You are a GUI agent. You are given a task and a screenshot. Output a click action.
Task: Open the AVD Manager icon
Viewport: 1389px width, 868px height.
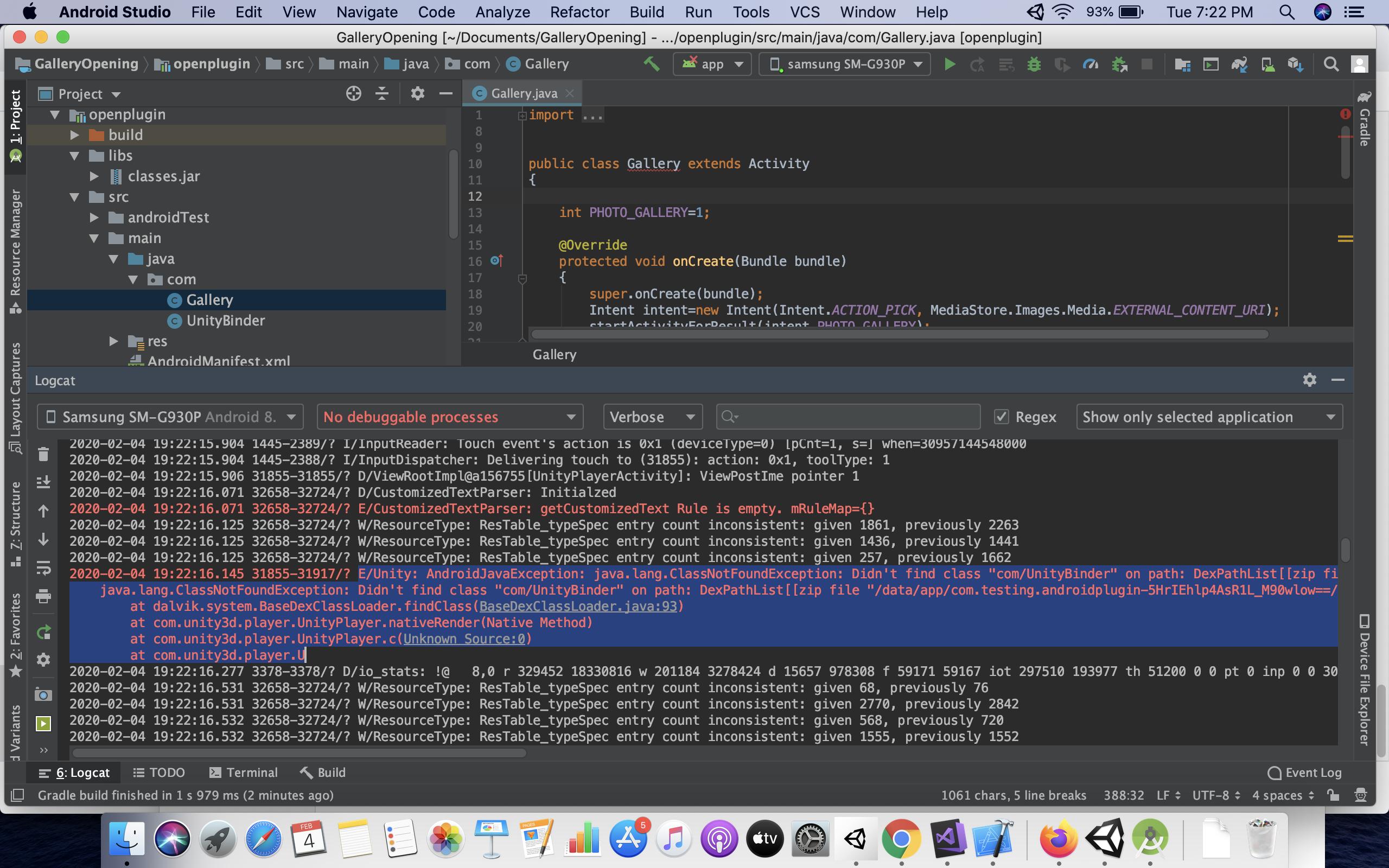(x=1267, y=63)
